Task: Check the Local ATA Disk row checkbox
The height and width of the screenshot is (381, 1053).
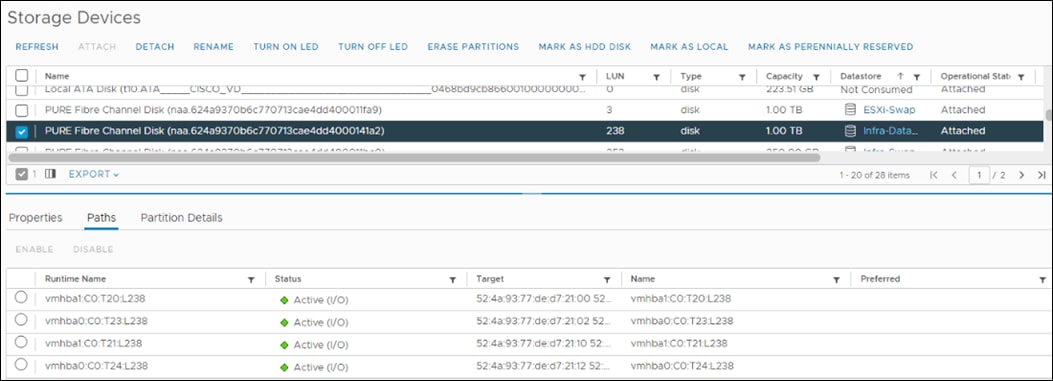Action: 21,90
